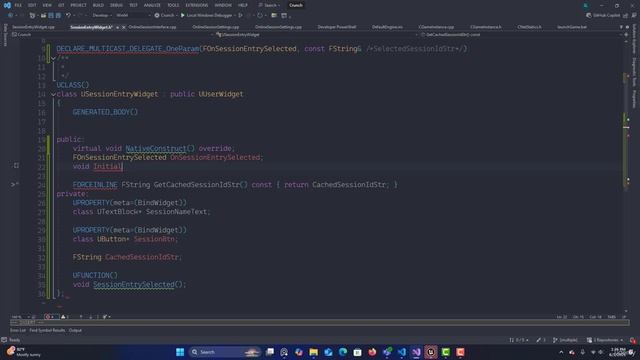Collapse the USessionEntryWidget class at line 14

point(53,94)
